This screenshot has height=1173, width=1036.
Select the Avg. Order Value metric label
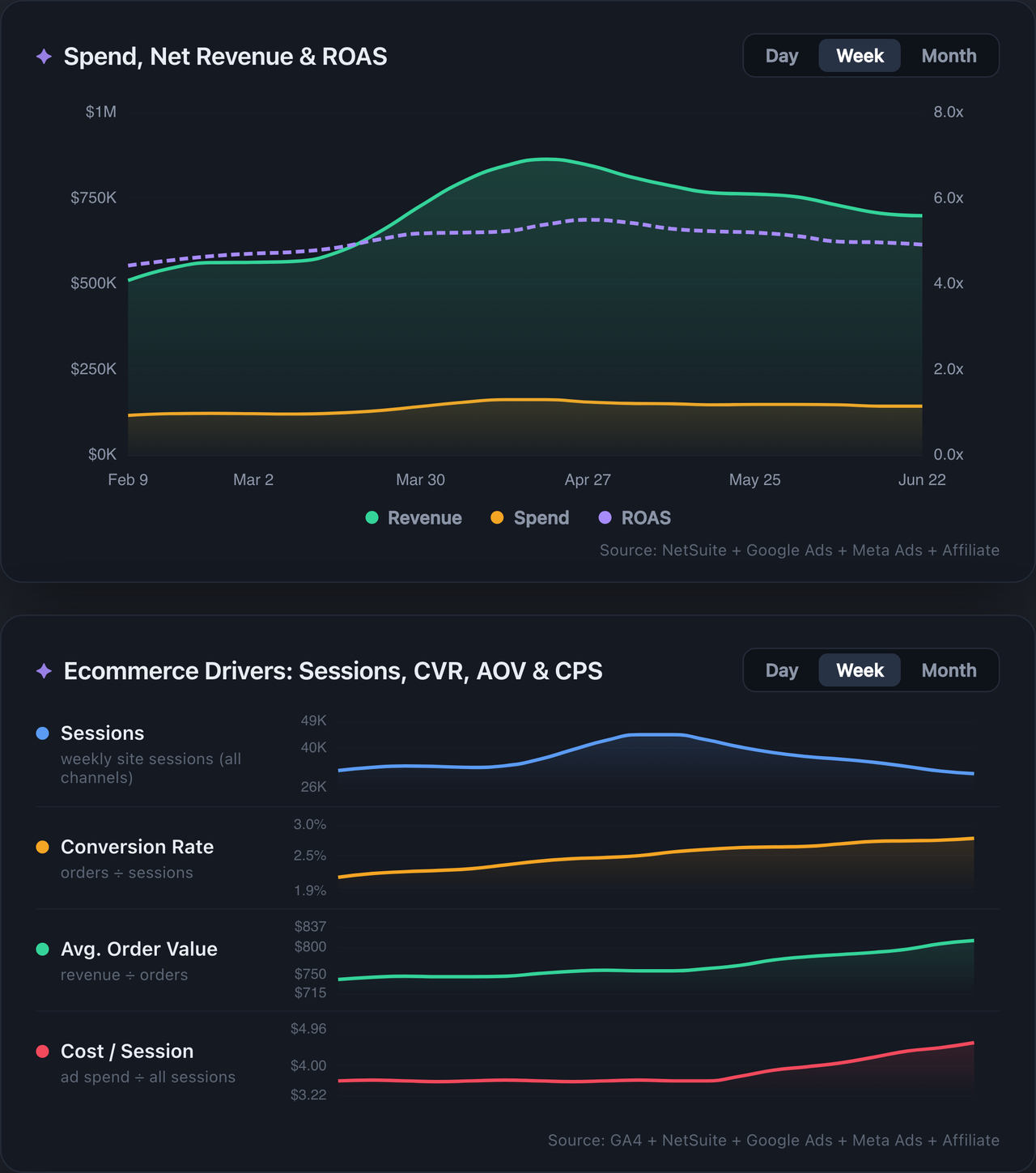click(139, 949)
